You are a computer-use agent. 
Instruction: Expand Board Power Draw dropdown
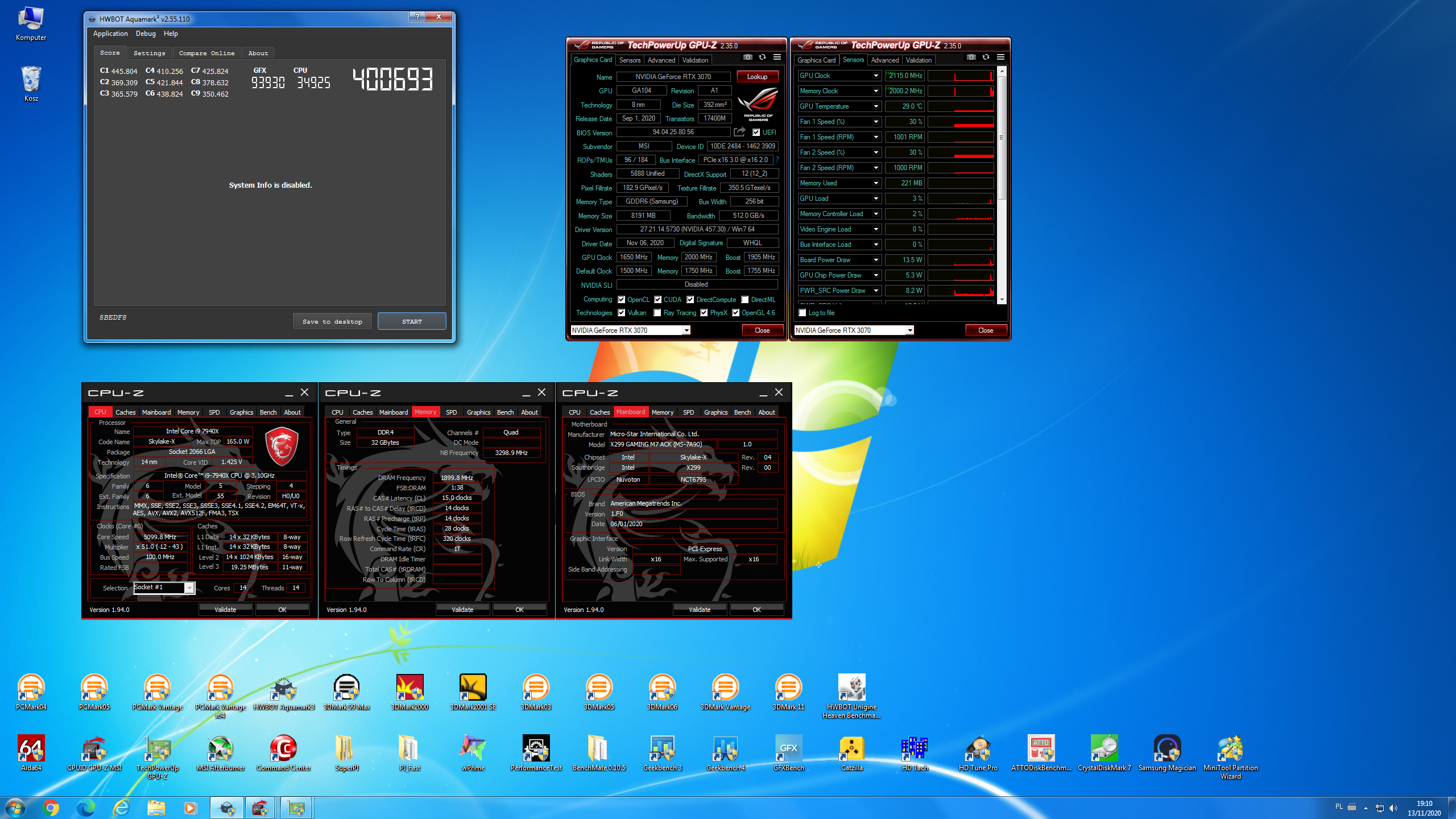coord(876,260)
